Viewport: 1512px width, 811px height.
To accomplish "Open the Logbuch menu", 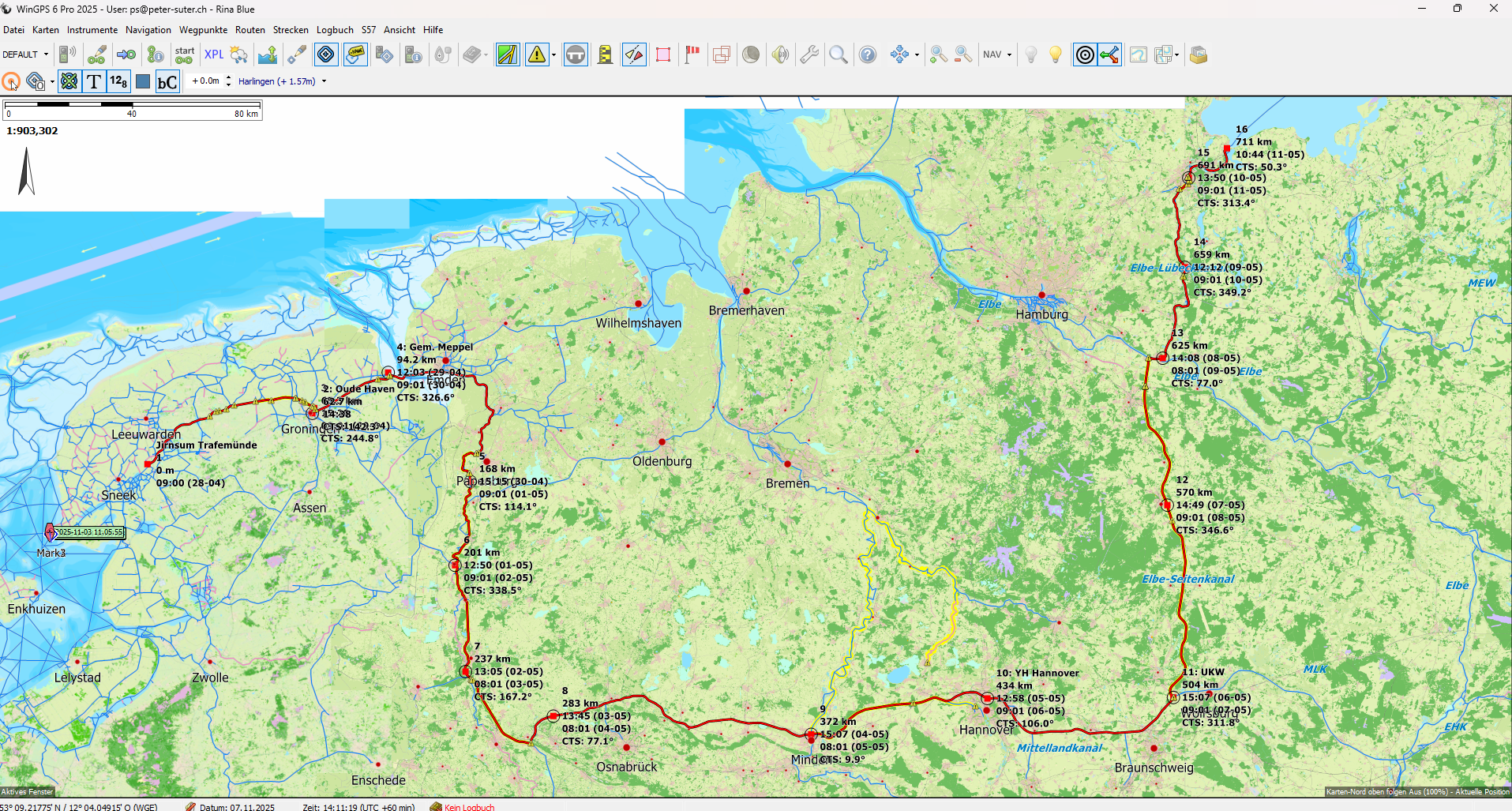I will (x=335, y=30).
